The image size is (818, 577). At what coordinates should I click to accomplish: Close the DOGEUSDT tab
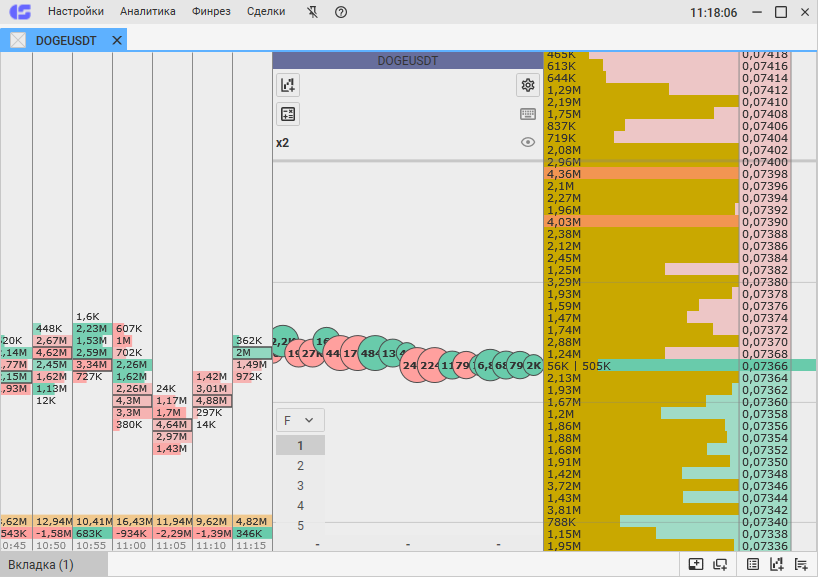pyautogui.click(x=117, y=40)
